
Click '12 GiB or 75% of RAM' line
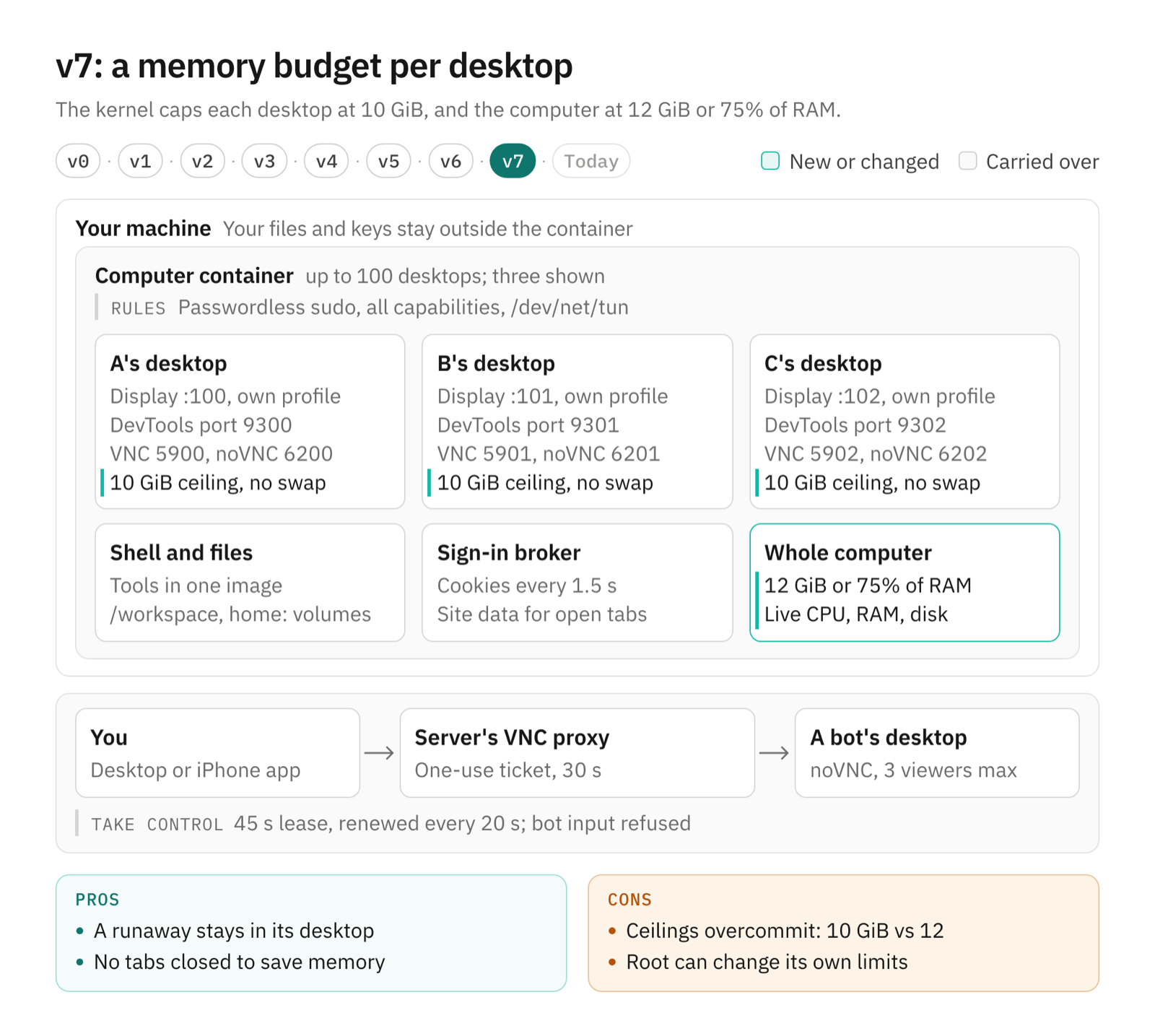pos(868,586)
